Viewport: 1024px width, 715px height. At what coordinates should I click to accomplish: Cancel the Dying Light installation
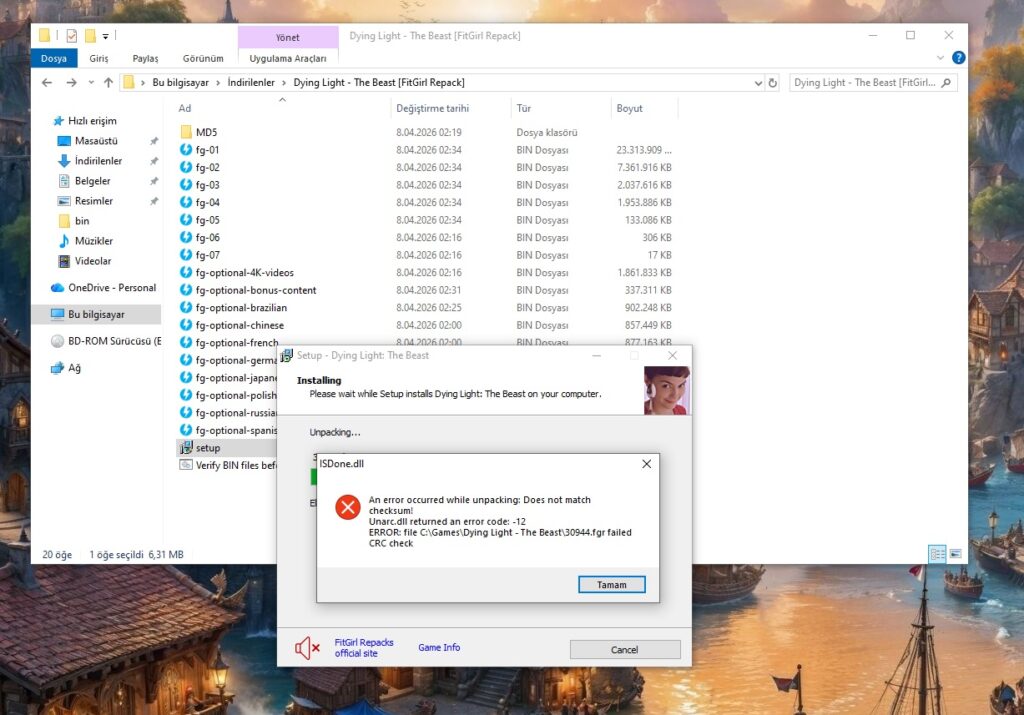coord(624,650)
